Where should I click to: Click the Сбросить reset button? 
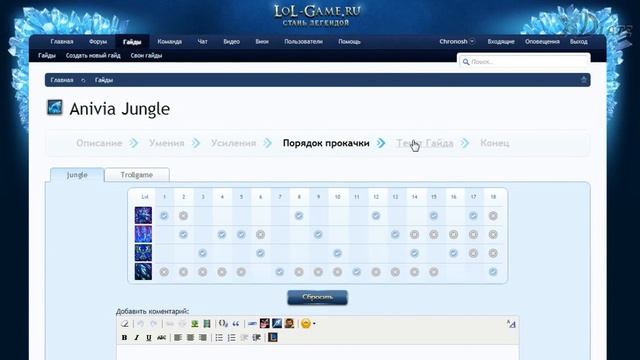pyautogui.click(x=318, y=298)
